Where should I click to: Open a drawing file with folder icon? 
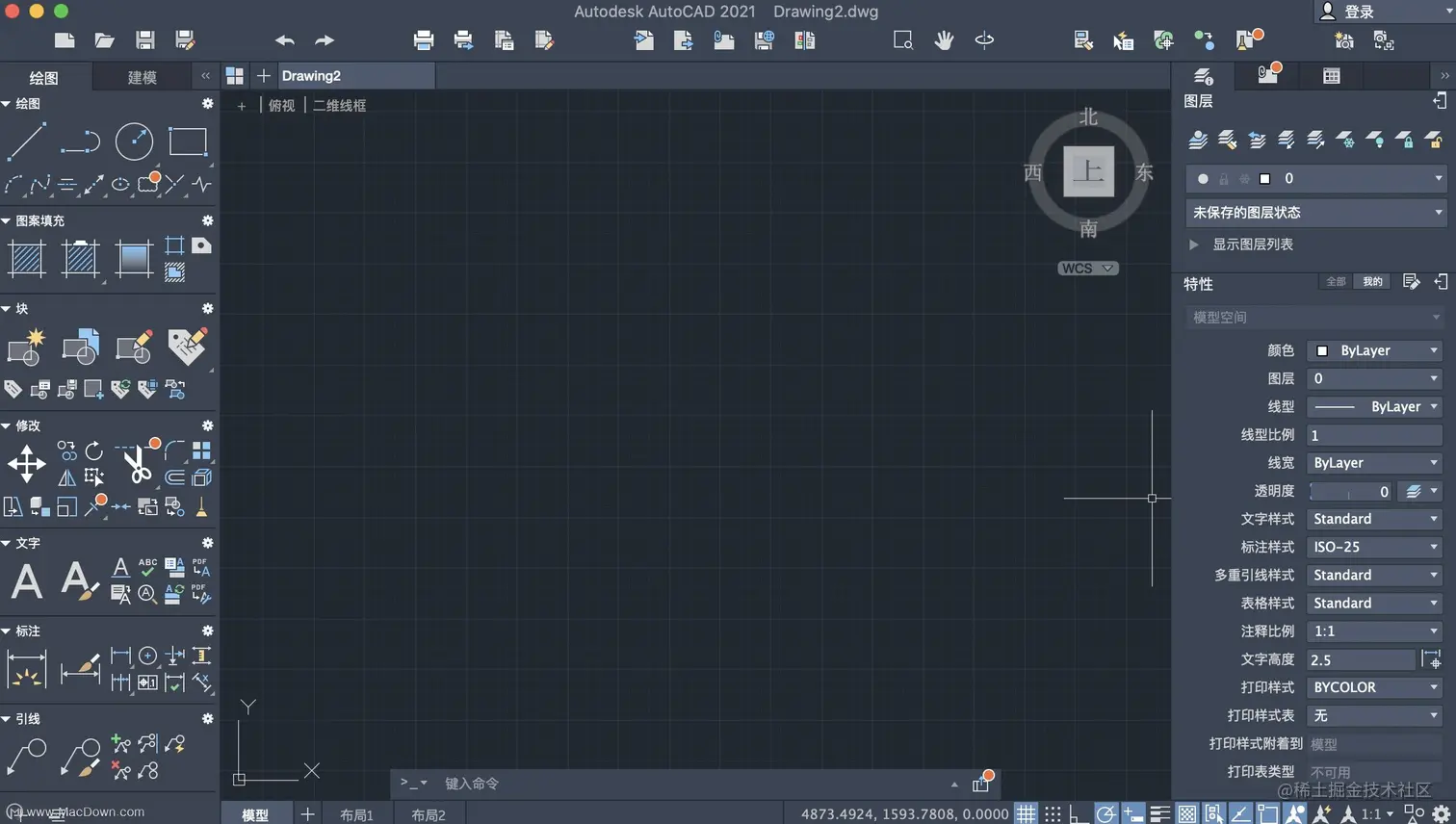pyautogui.click(x=104, y=40)
